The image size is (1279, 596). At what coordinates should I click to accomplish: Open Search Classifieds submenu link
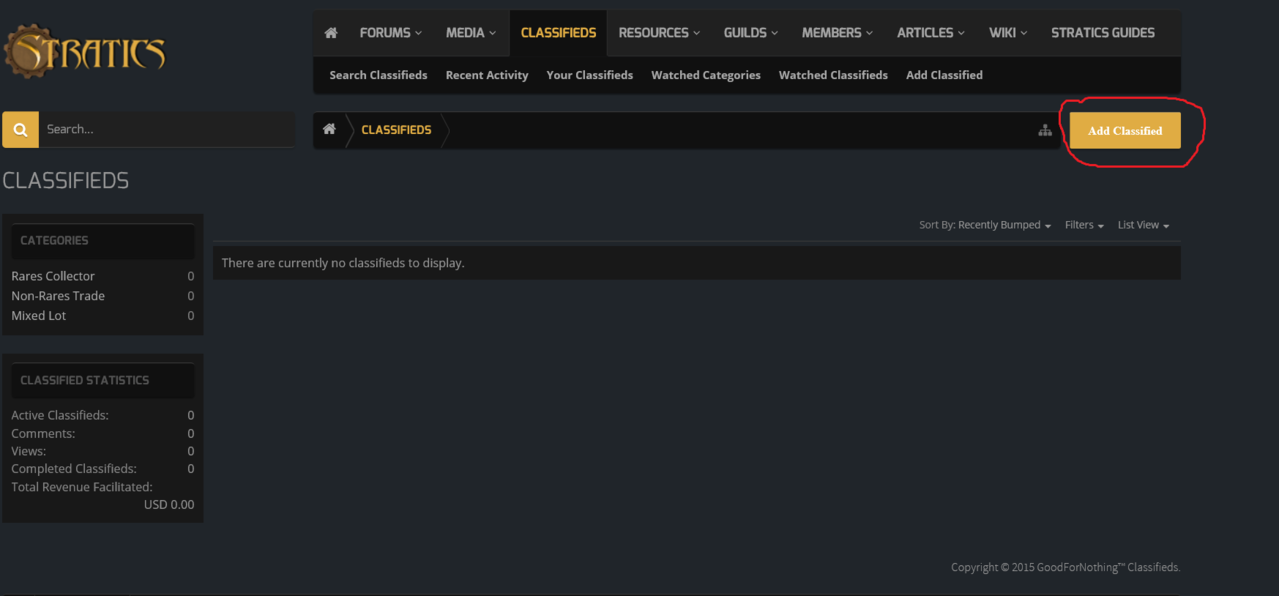378,75
